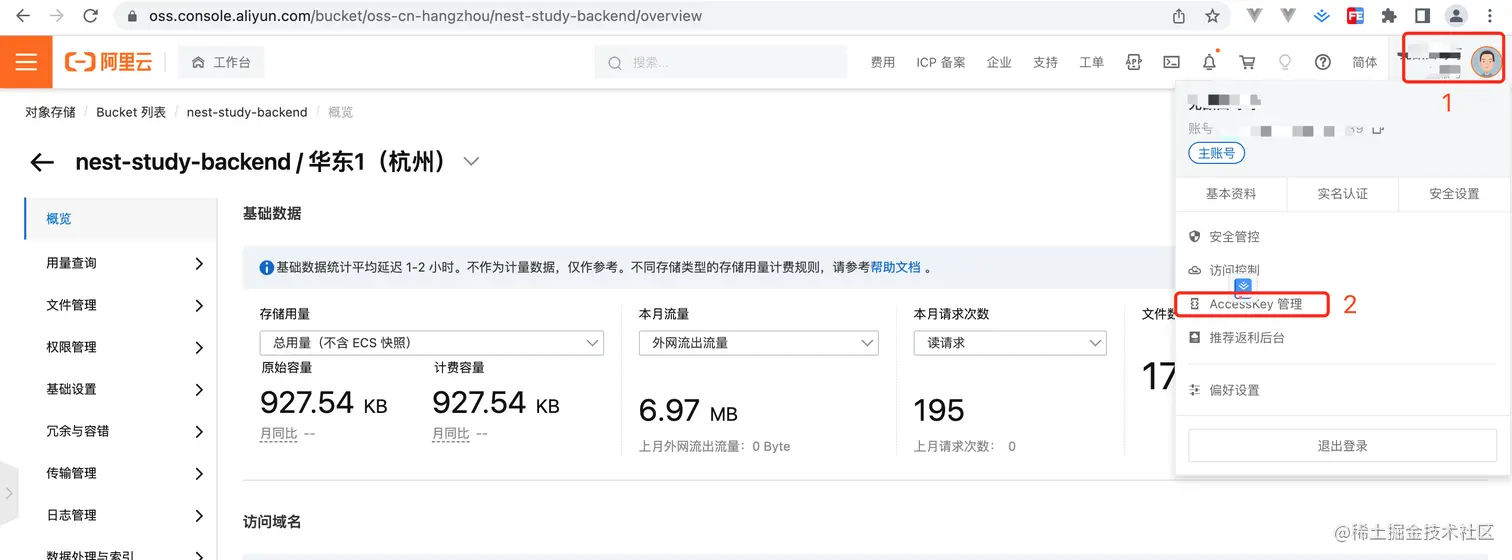Open the APP download icon
This screenshot has width=1512, height=560.
1133,62
